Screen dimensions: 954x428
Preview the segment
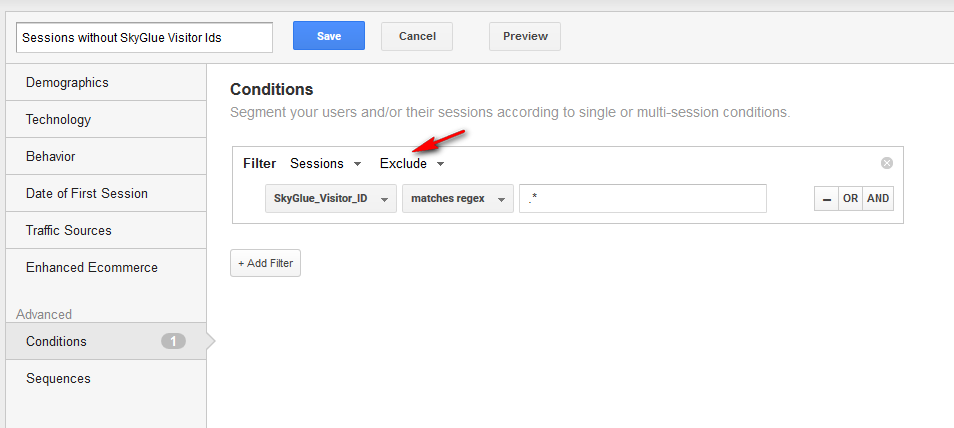525,36
